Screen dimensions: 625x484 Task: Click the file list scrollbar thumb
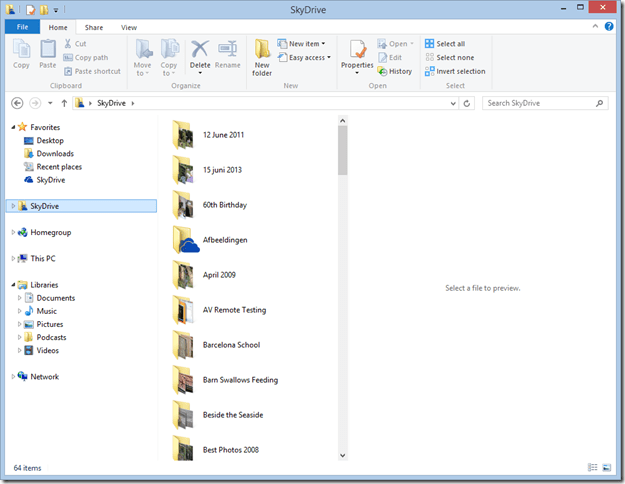tap(342, 150)
